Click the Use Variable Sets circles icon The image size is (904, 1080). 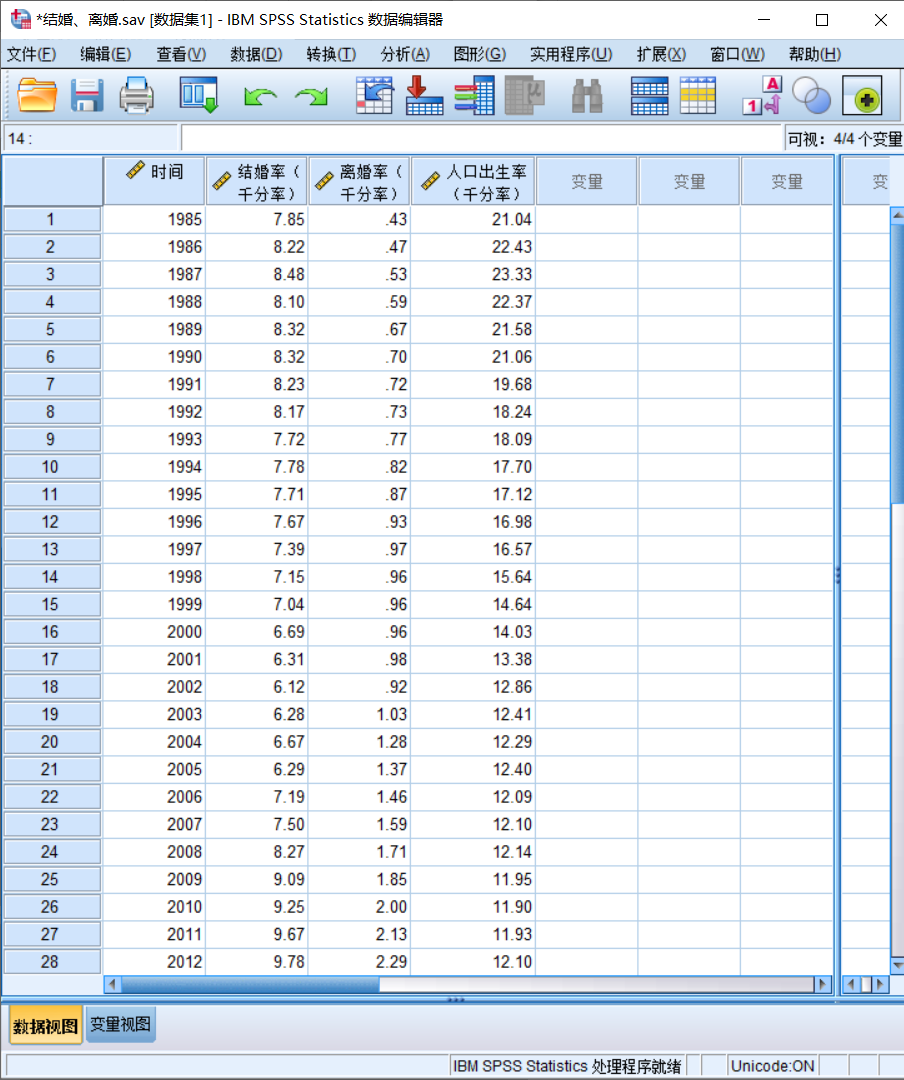coord(811,96)
